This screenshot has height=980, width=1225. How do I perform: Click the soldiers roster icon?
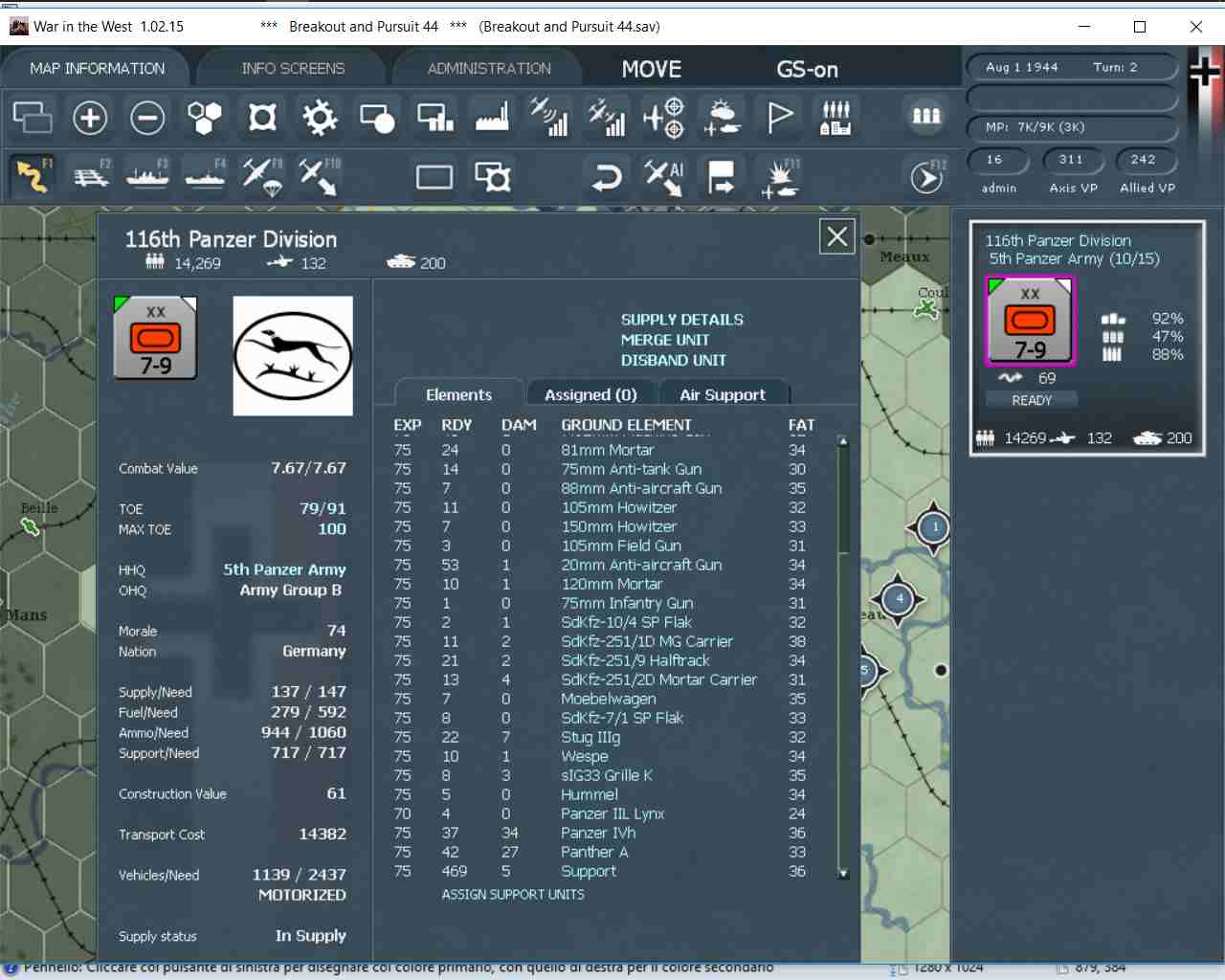pos(925,116)
